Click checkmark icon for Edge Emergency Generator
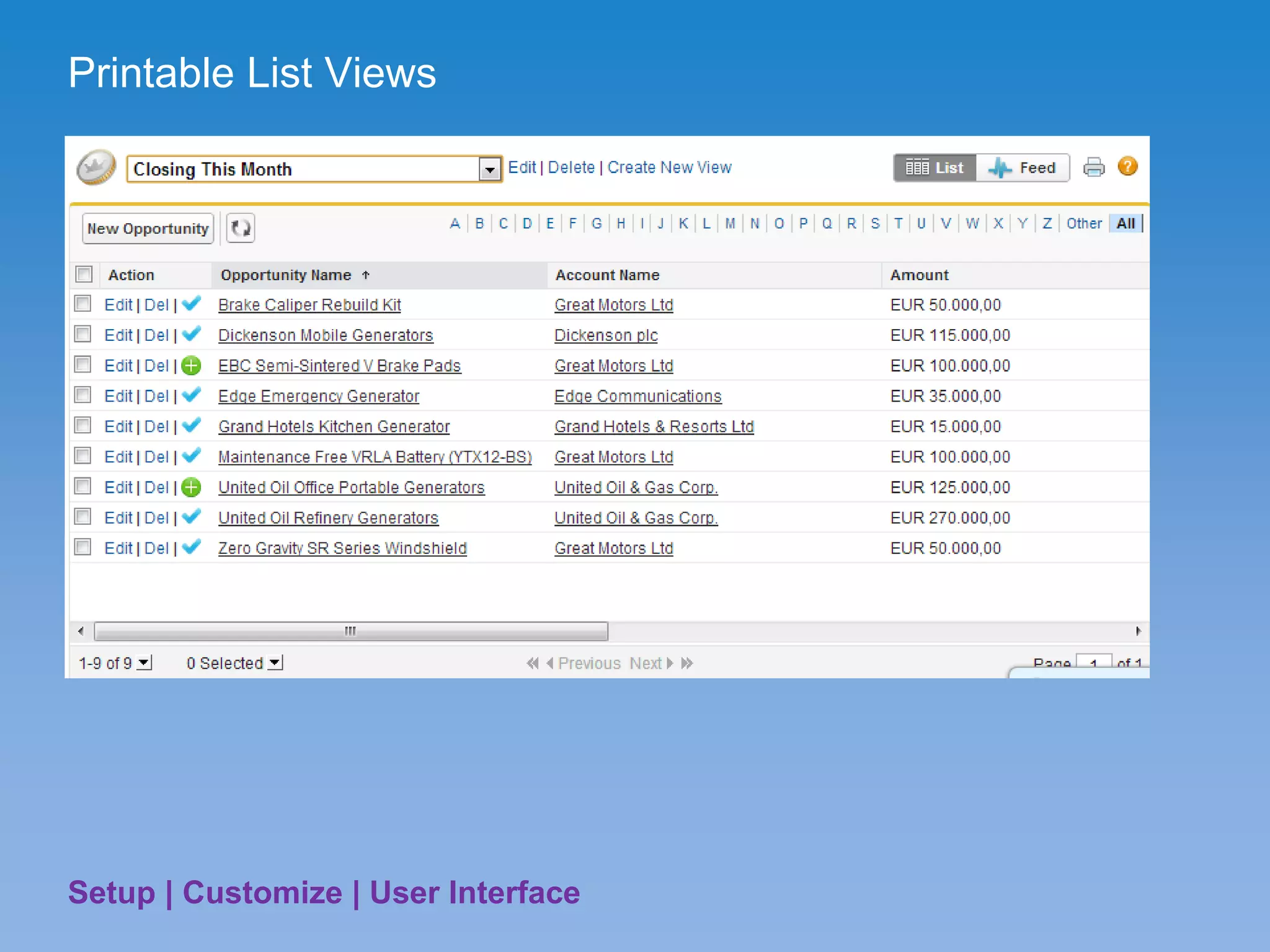The width and height of the screenshot is (1270, 952). (x=192, y=395)
